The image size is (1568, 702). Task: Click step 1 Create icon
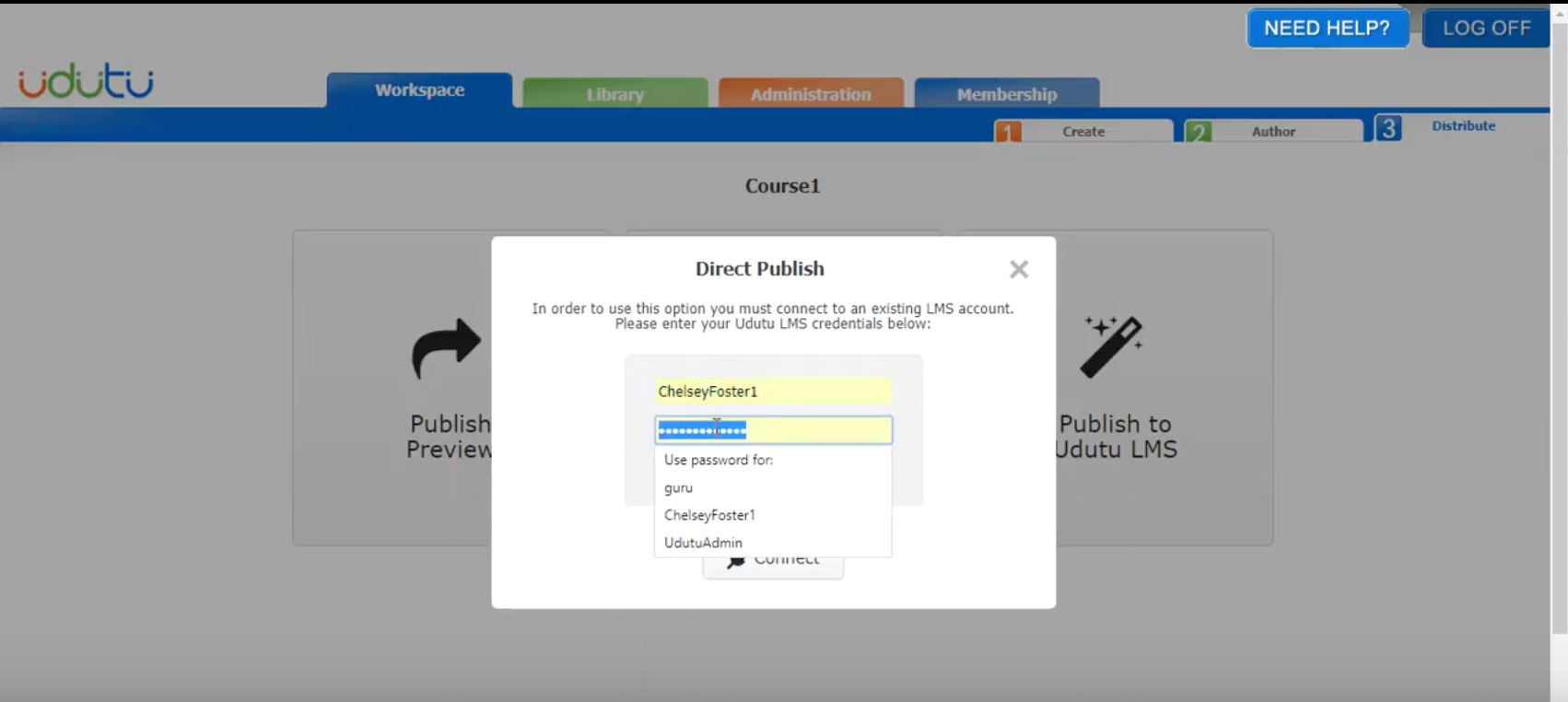(x=1008, y=132)
